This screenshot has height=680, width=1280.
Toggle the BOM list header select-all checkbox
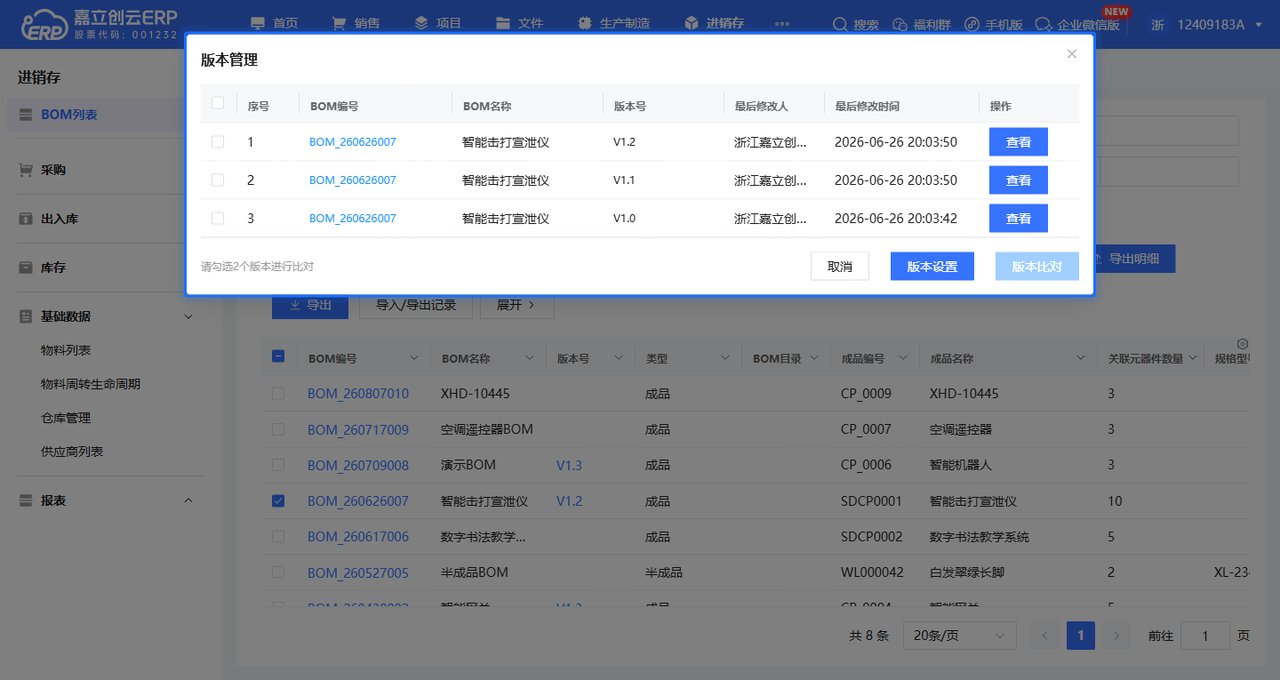278,357
